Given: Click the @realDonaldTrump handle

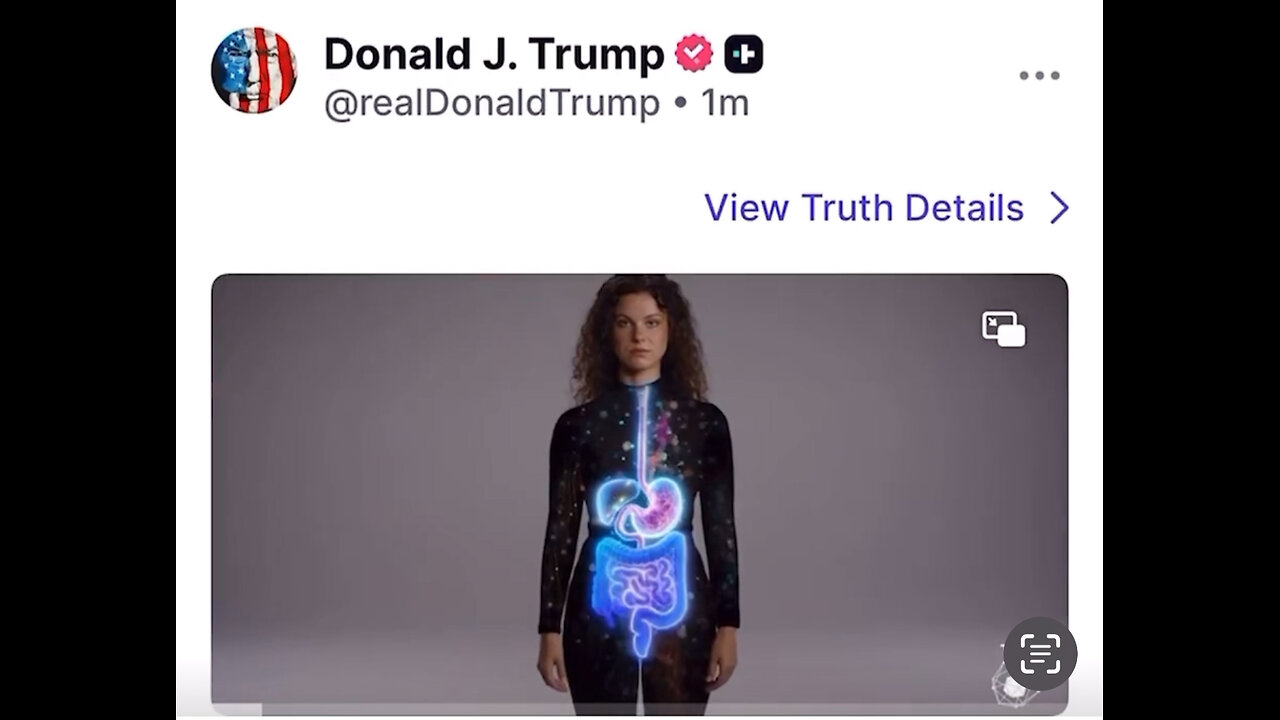Looking at the screenshot, I should (x=491, y=103).
